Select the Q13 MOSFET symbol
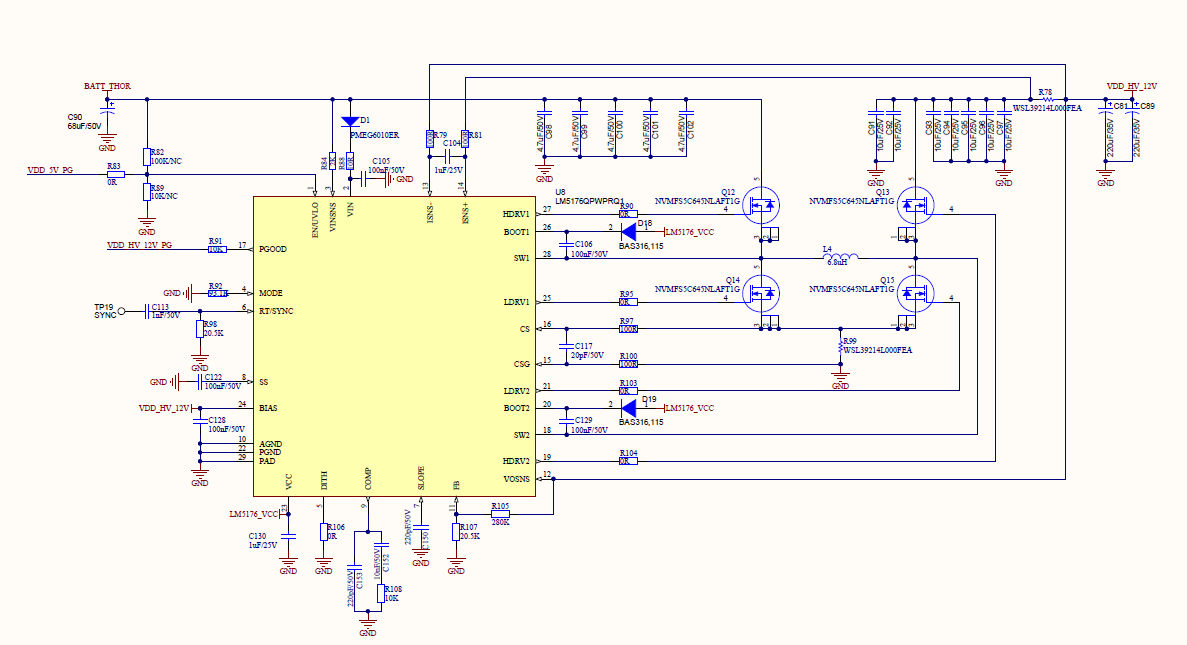1187x645 pixels. 915,205
